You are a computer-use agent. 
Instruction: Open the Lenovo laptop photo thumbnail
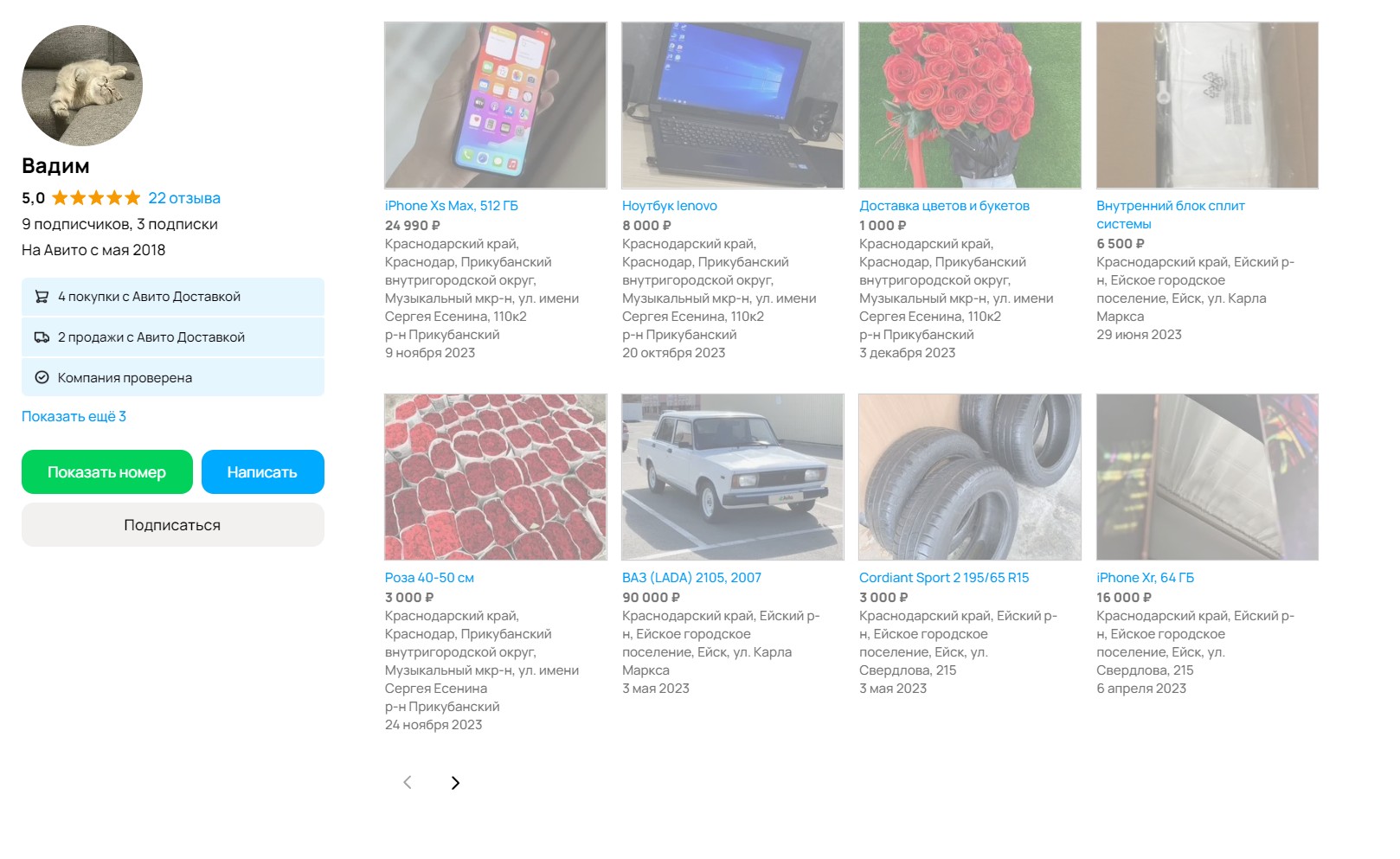(x=733, y=106)
